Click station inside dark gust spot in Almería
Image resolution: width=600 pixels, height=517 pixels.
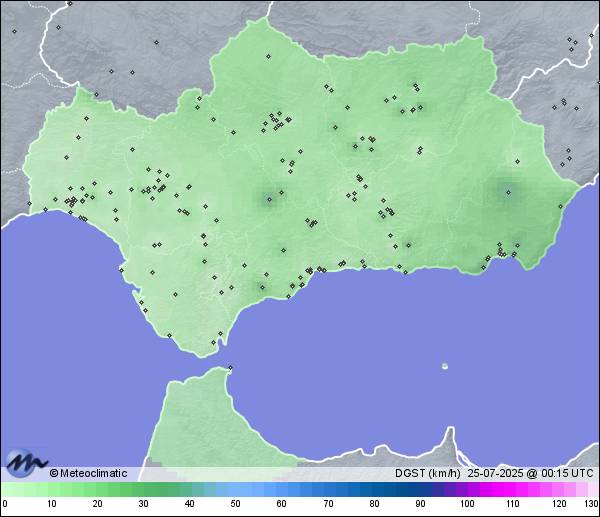(x=509, y=192)
